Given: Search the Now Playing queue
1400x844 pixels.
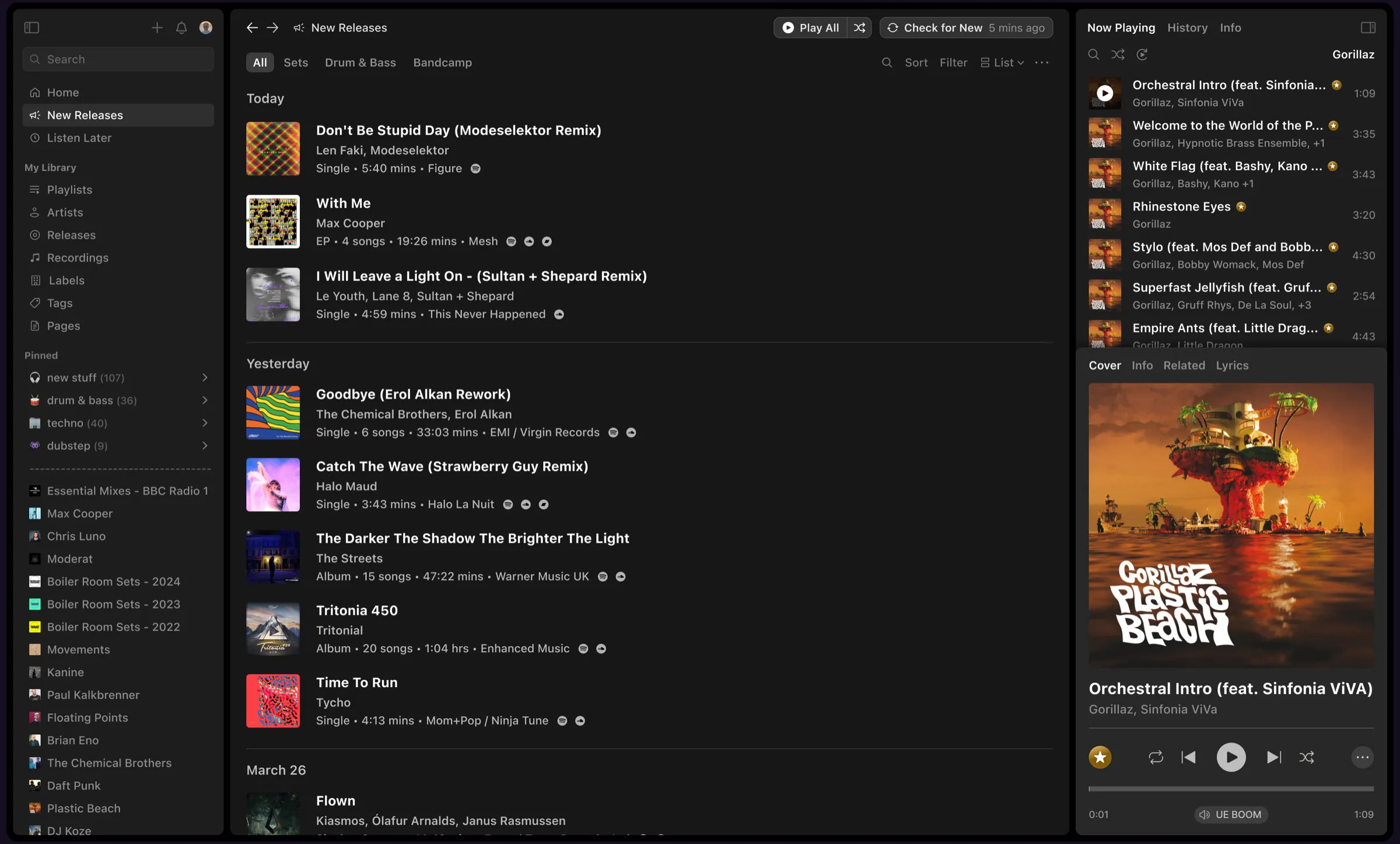Looking at the screenshot, I should coord(1094,54).
